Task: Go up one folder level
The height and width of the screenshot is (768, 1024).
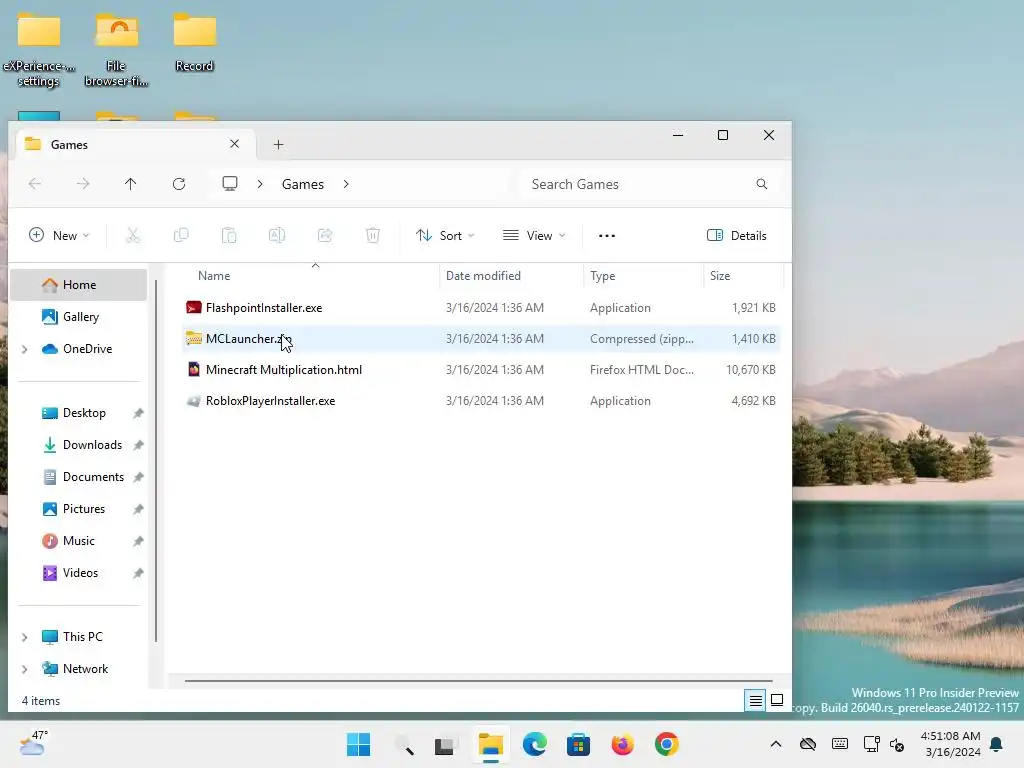Action: pos(131,184)
